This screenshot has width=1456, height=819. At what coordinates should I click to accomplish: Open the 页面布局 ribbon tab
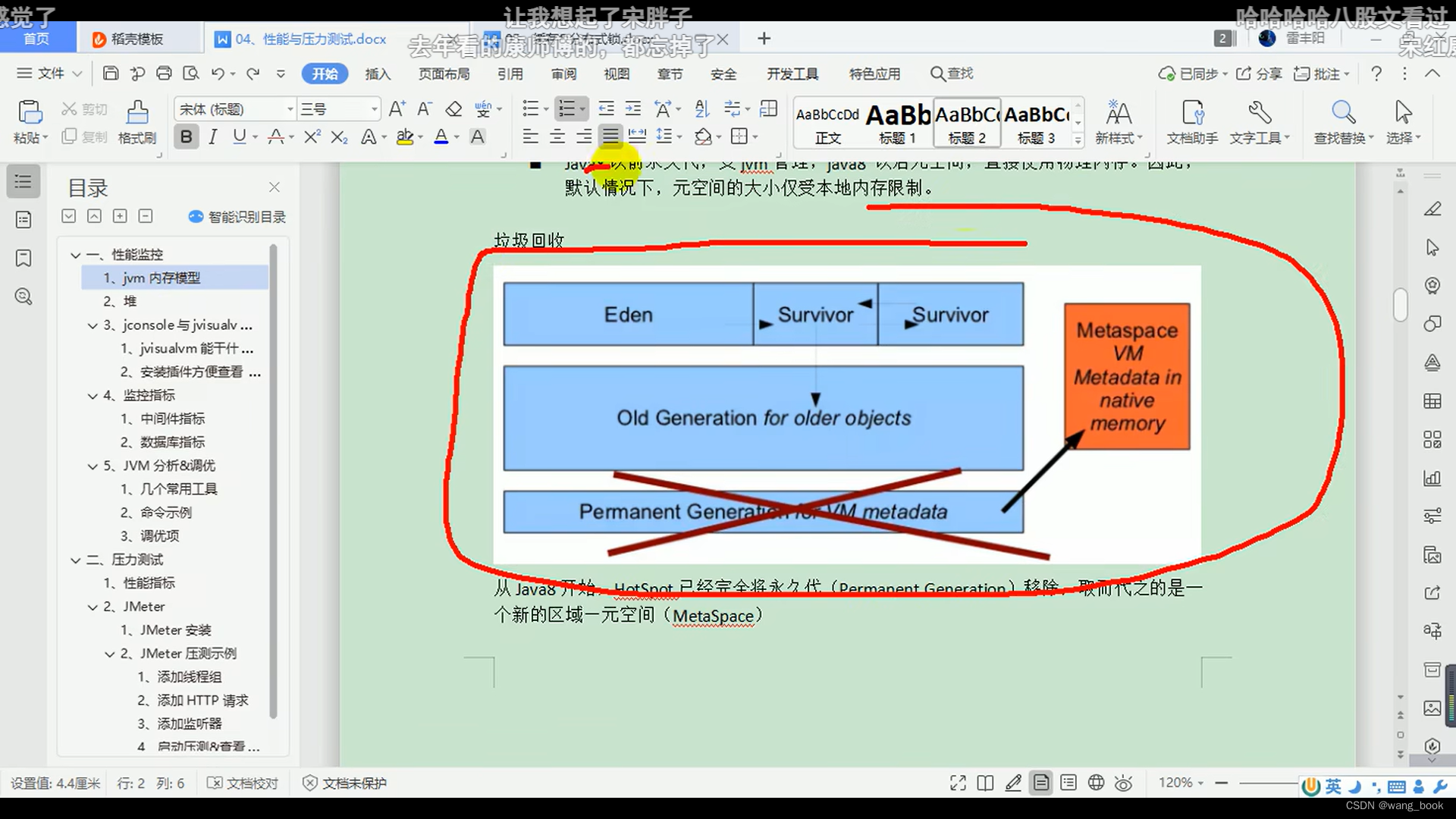[x=444, y=74]
